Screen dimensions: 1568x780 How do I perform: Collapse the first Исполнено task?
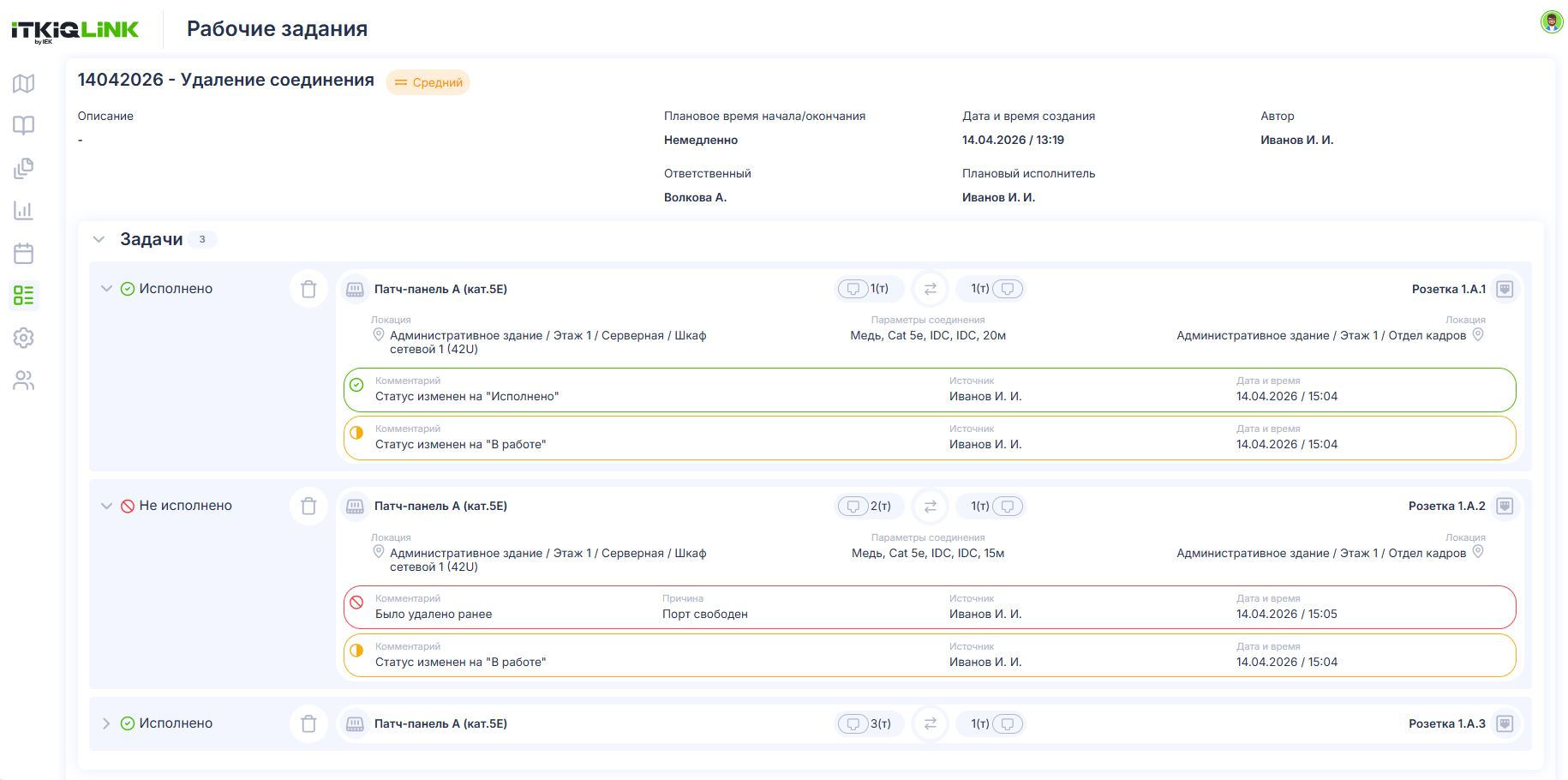(106, 289)
